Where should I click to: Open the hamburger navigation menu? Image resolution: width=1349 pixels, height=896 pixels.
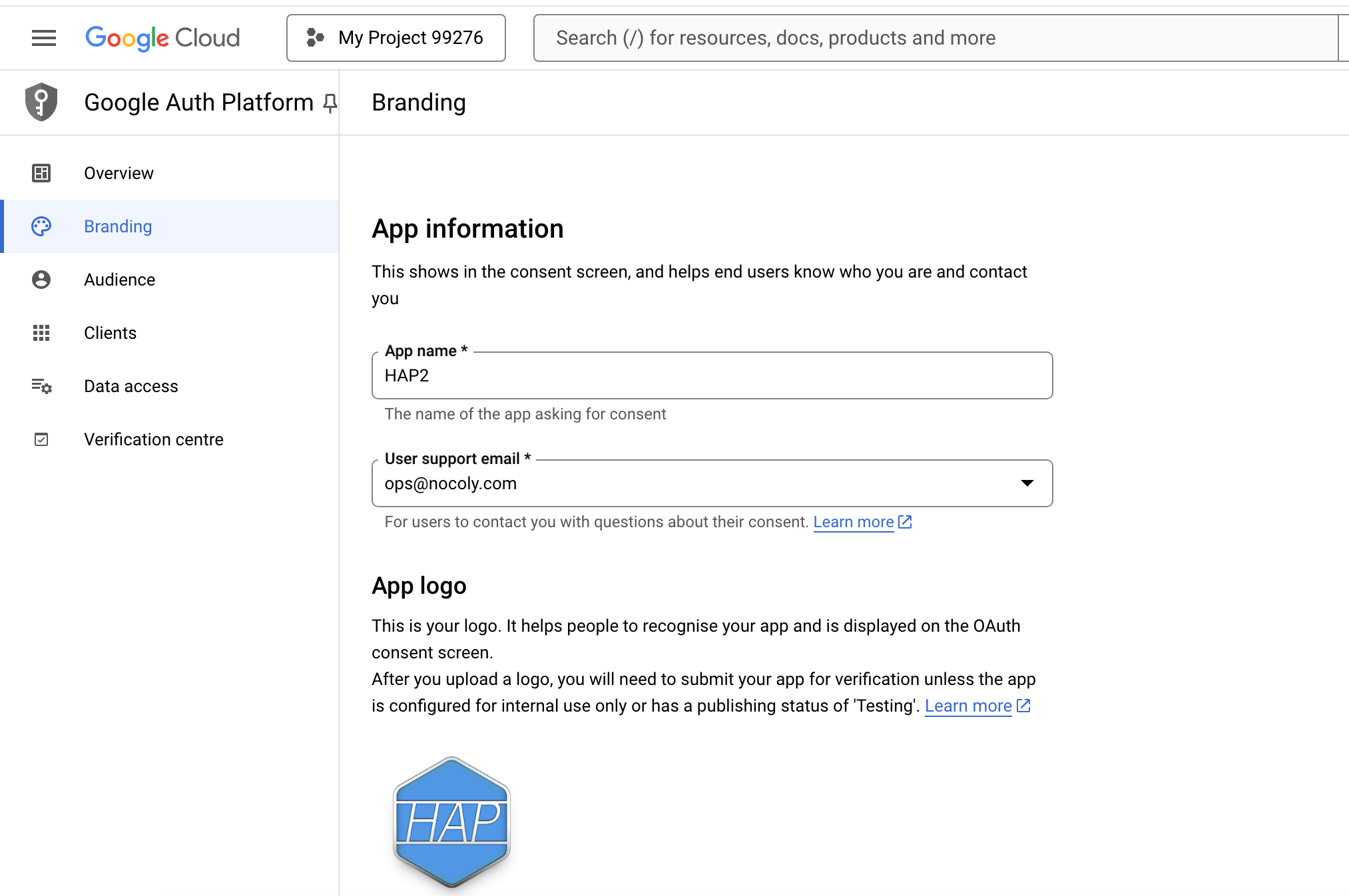coord(44,38)
